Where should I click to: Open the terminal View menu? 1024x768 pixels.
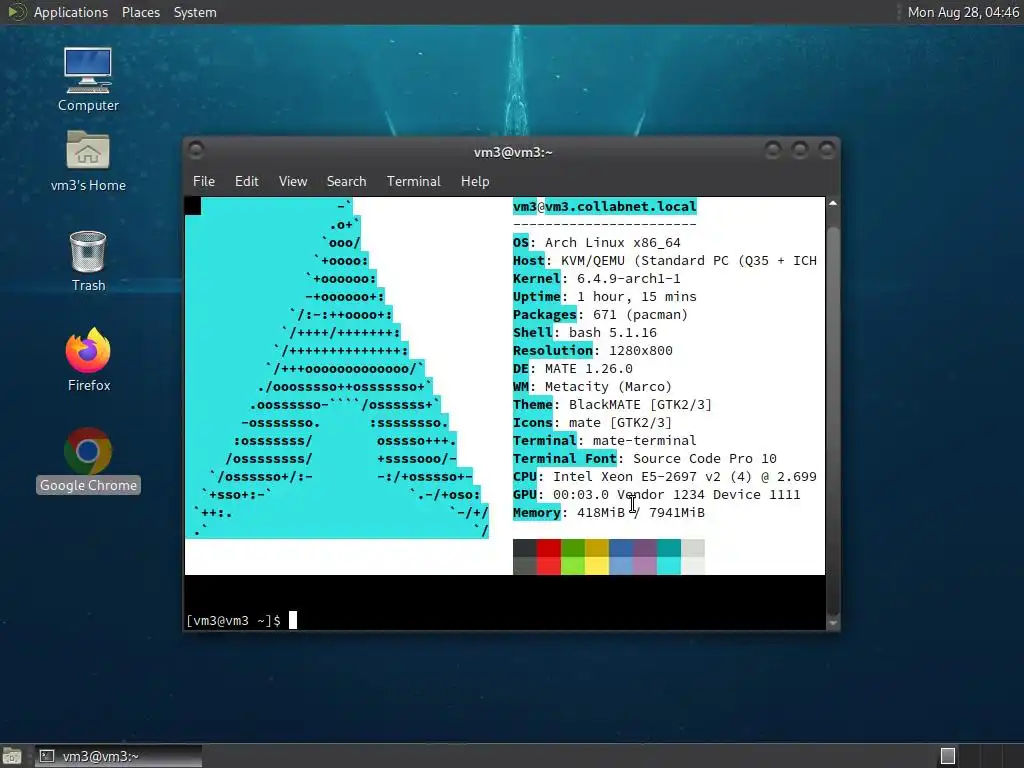(x=293, y=181)
